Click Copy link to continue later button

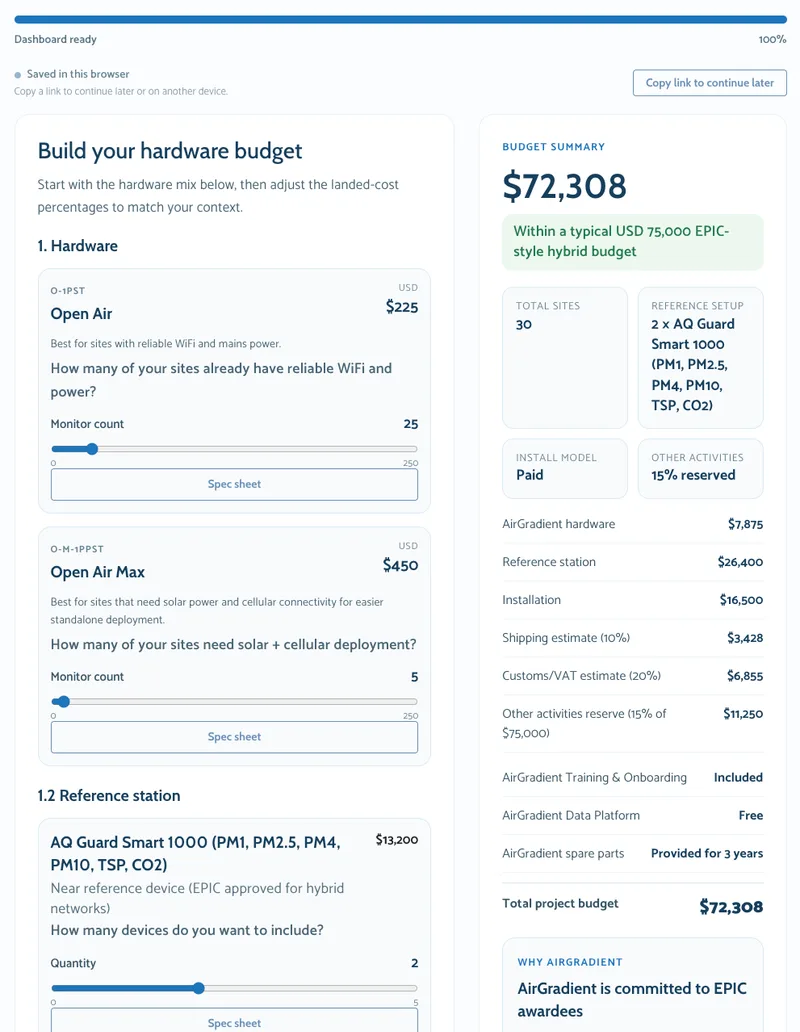(709, 83)
